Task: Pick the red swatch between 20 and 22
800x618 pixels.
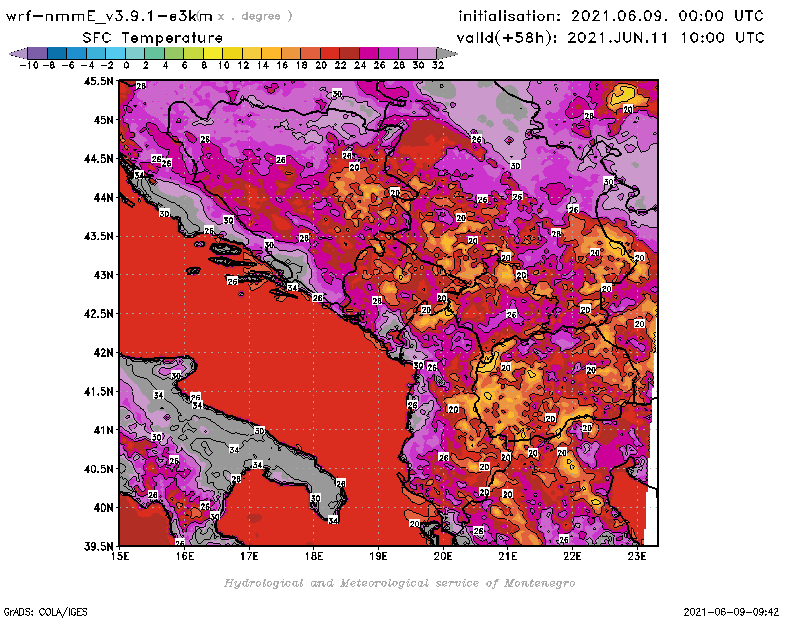Action: click(x=330, y=53)
